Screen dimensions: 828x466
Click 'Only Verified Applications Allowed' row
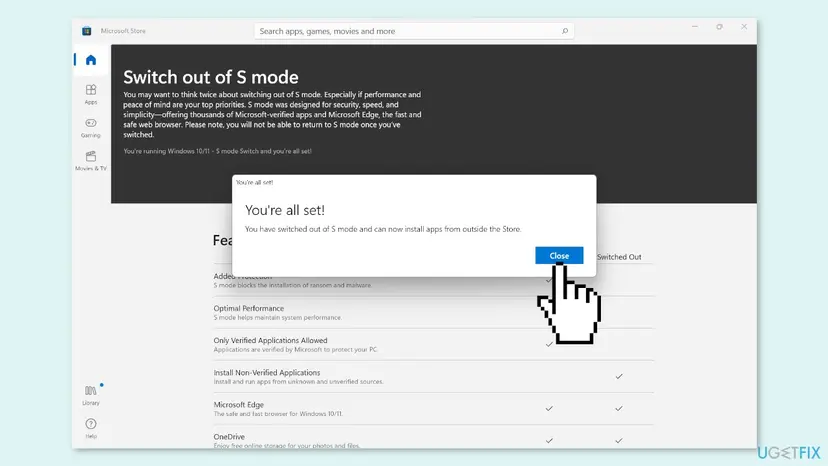click(433, 344)
